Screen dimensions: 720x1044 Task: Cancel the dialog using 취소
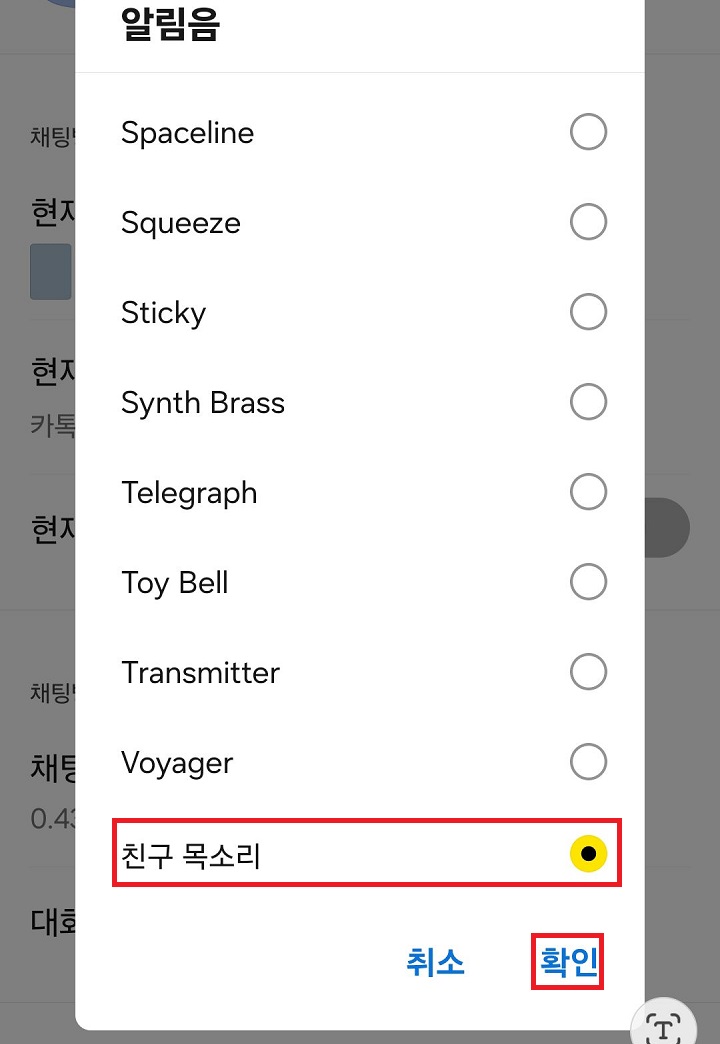[x=437, y=962]
